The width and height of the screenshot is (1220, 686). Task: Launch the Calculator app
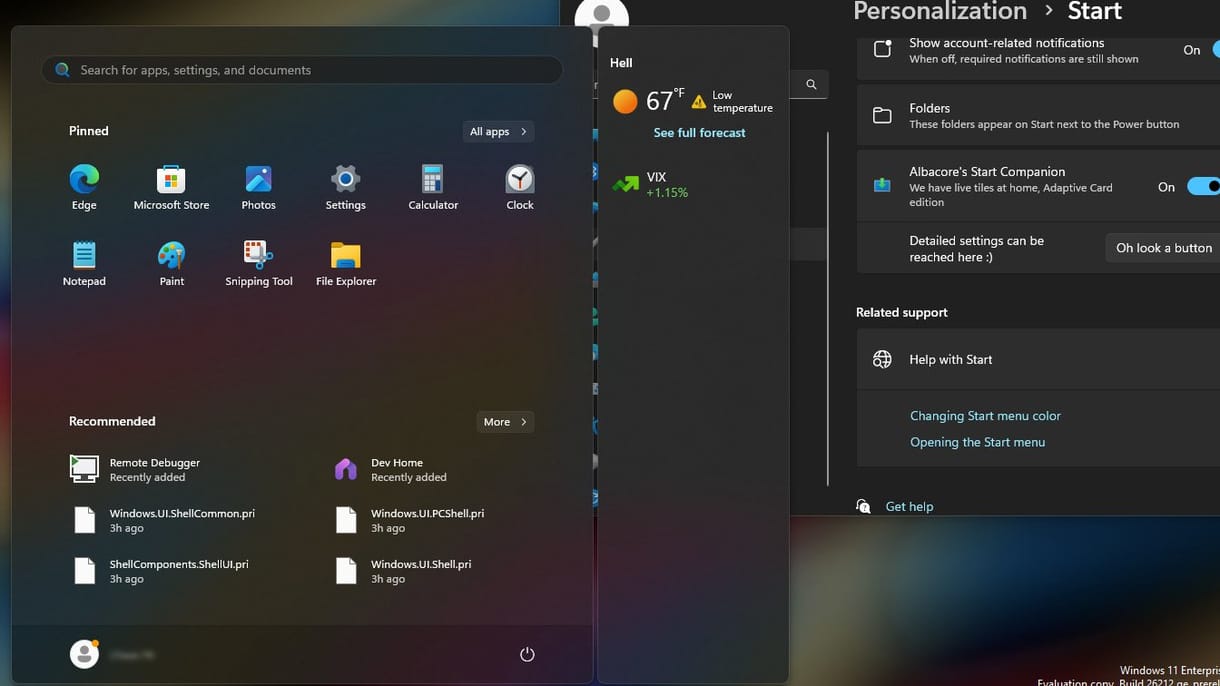pyautogui.click(x=433, y=187)
